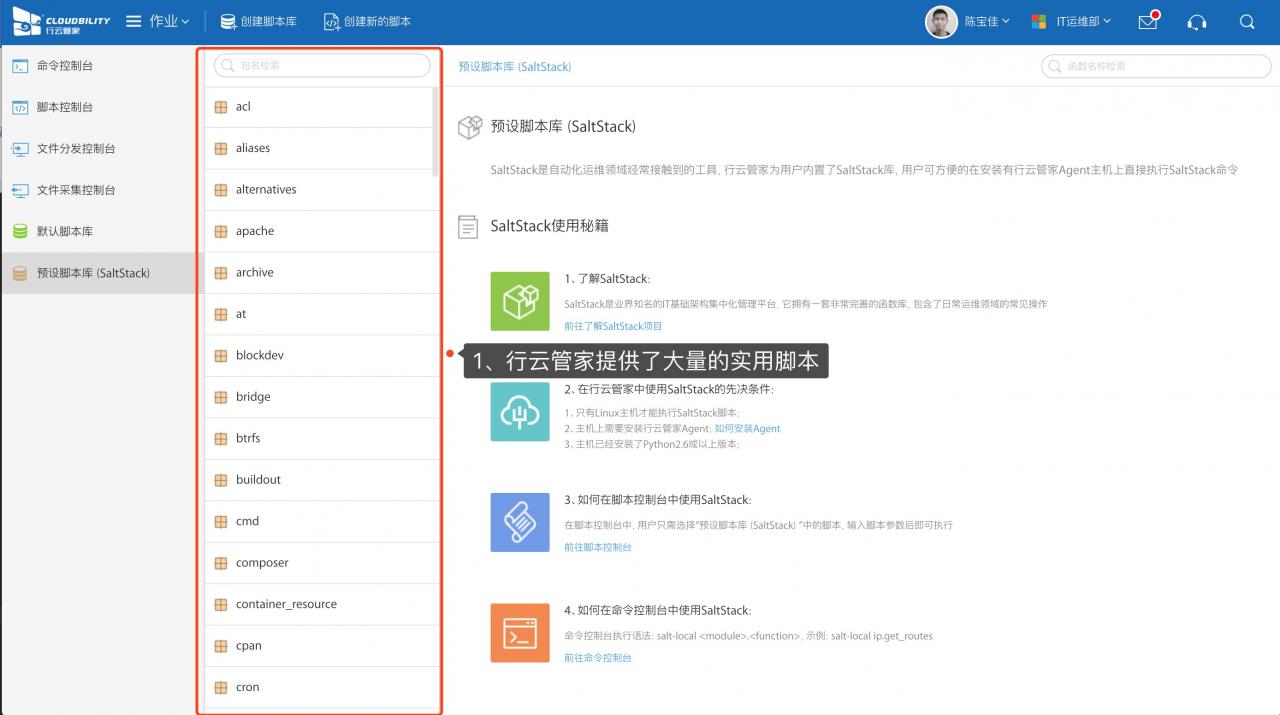Click the blue script console scroll icon
This screenshot has height=715, width=1280.
(520, 522)
